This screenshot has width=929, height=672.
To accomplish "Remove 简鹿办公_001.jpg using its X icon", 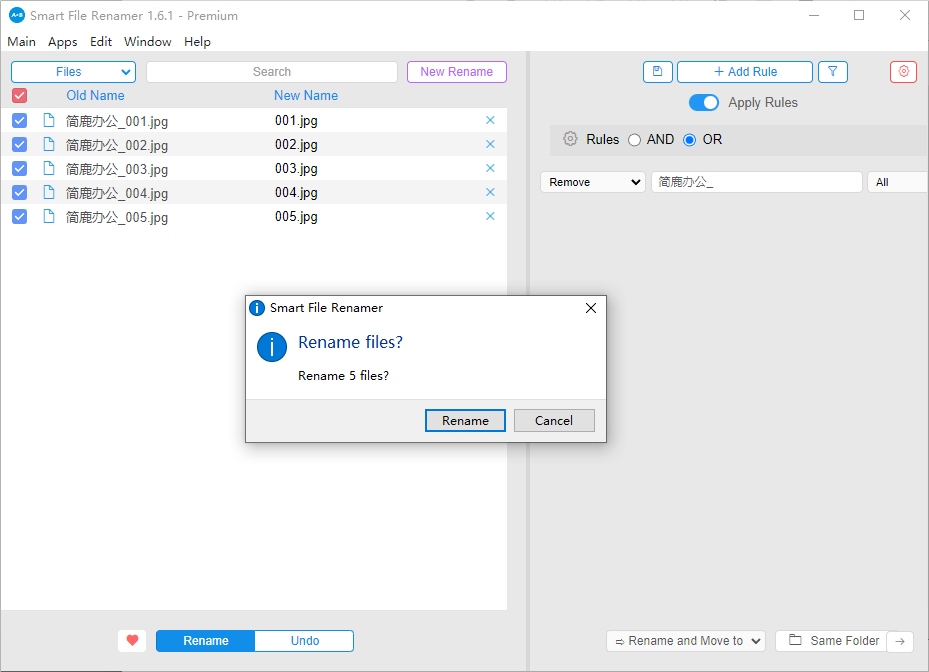I will (x=490, y=120).
